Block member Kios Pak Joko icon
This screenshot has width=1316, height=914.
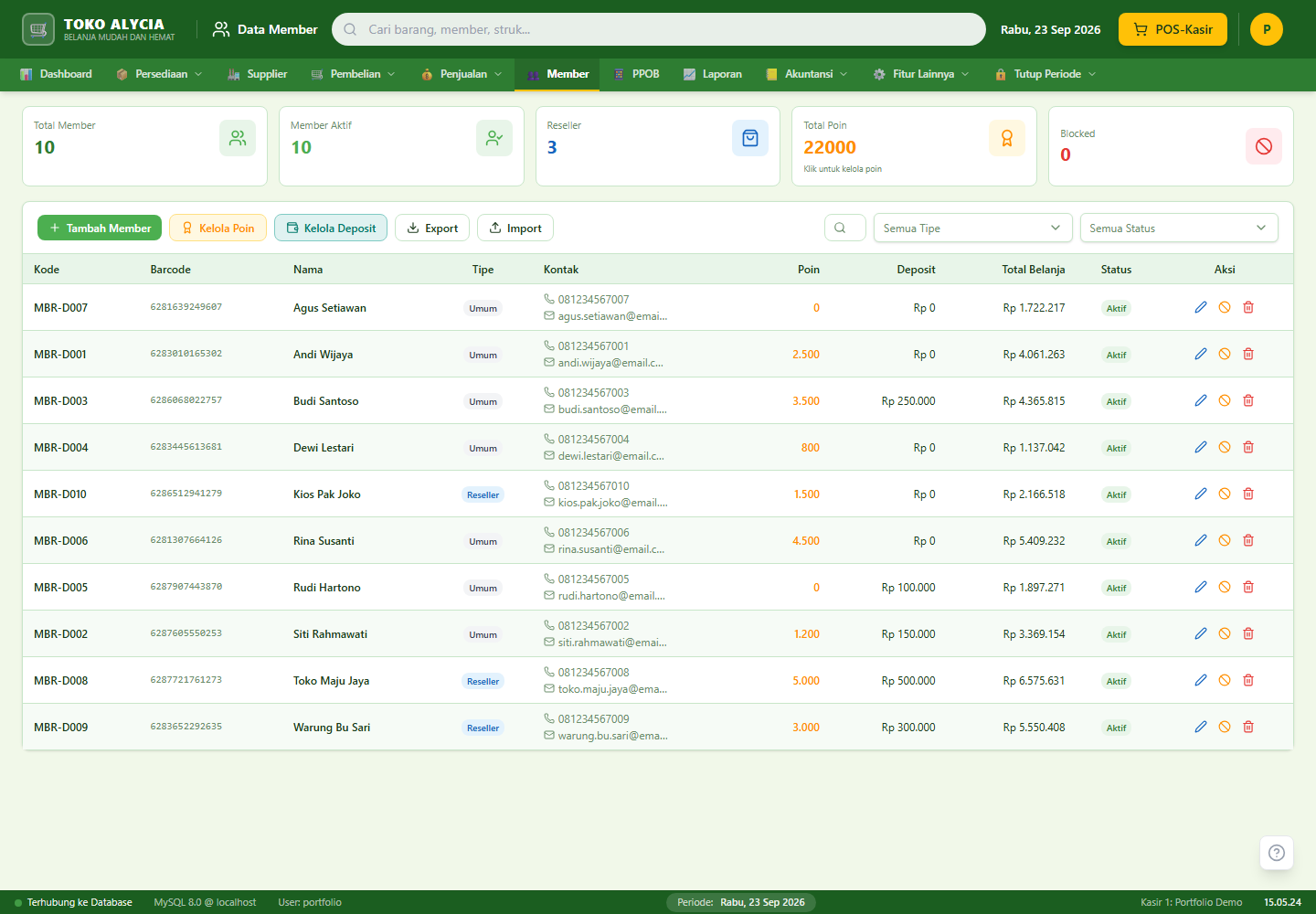[1225, 494]
